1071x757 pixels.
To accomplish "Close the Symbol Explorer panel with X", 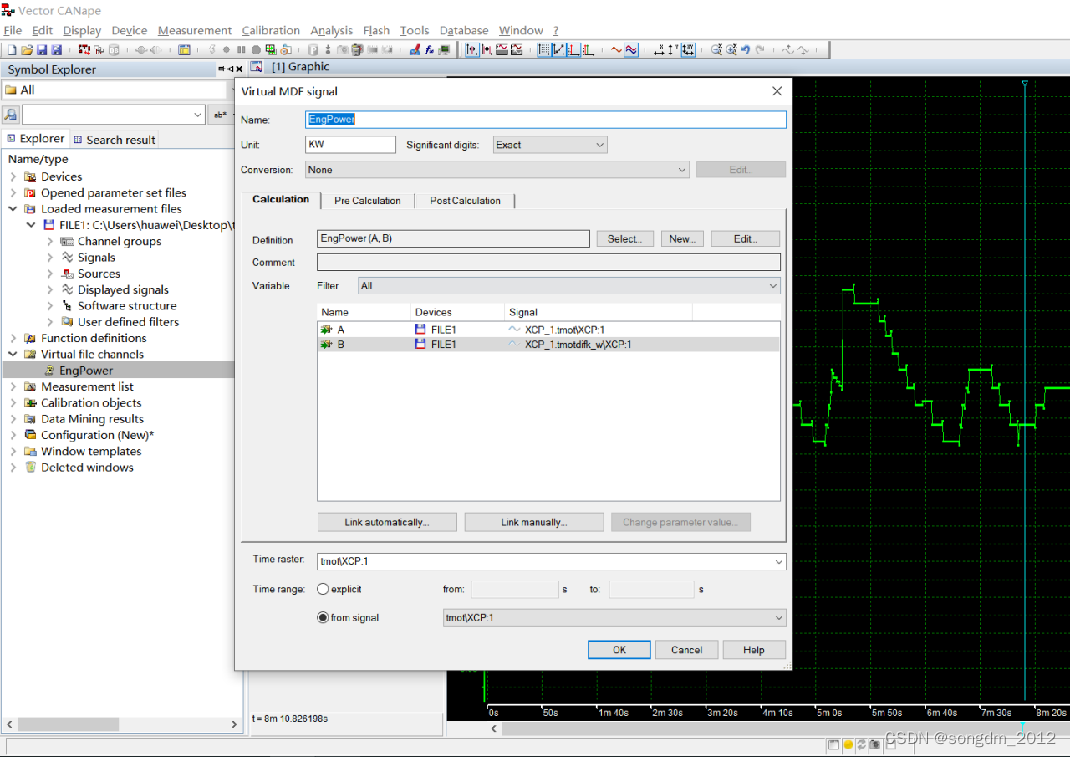I will [239, 69].
